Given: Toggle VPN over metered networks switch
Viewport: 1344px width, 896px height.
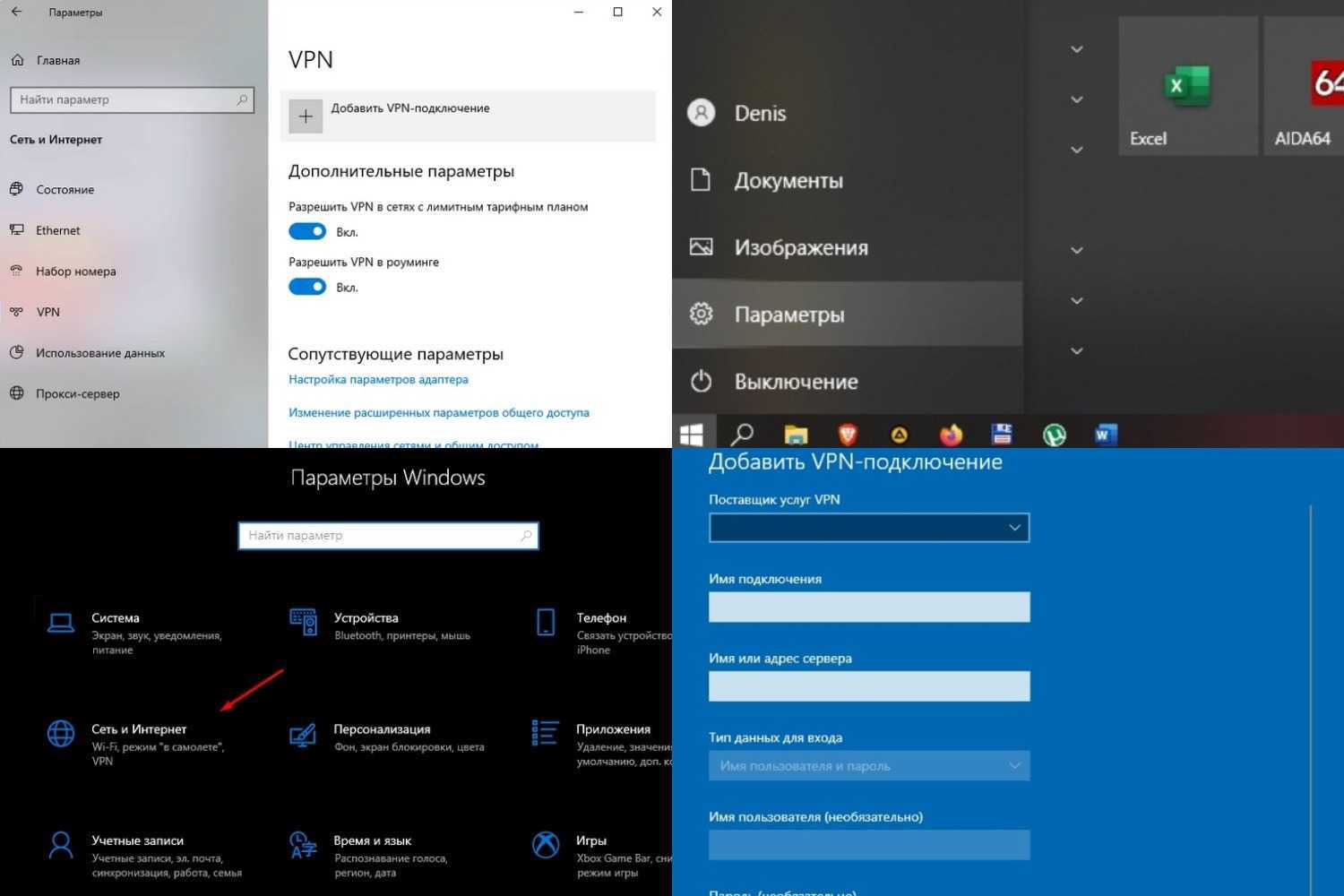Looking at the screenshot, I should [x=307, y=232].
